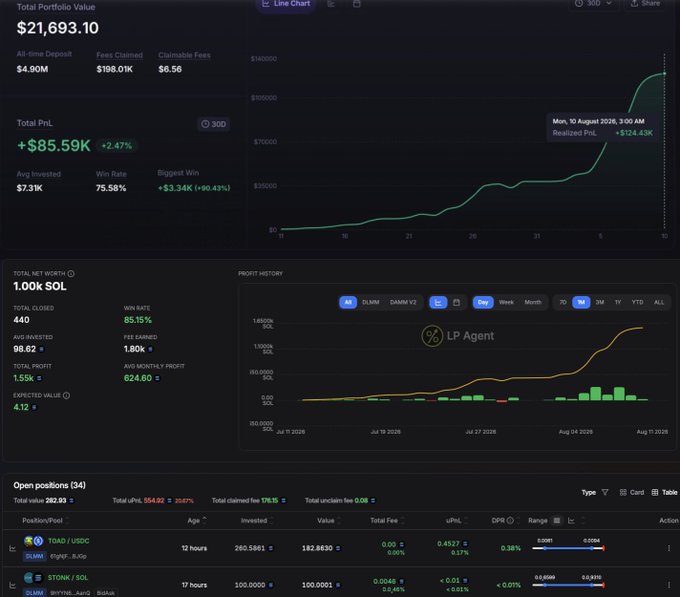Click the DLMM tag in TOAD / USDC row

34,556
